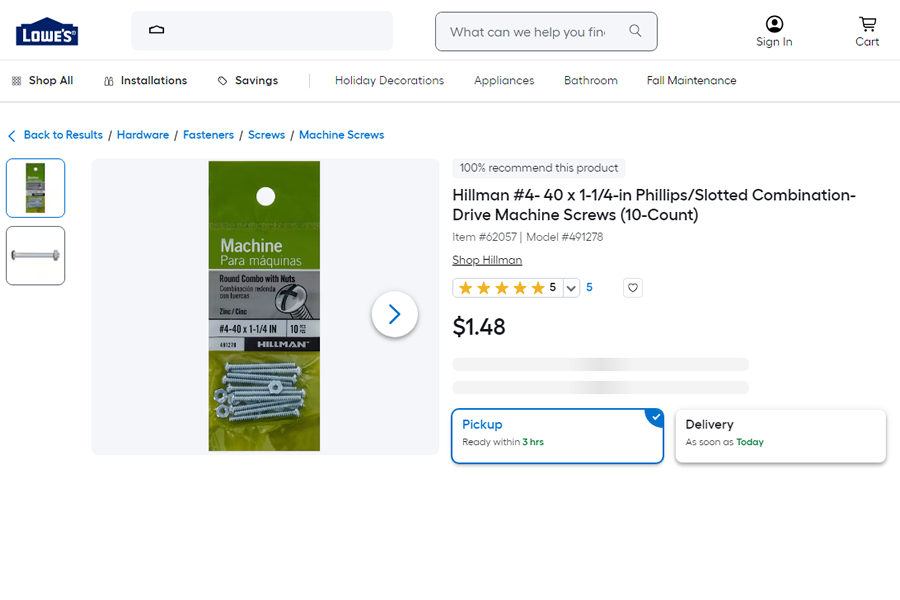Open the Machine Screws breadcrumb
This screenshot has height=600, width=900.
pos(342,135)
